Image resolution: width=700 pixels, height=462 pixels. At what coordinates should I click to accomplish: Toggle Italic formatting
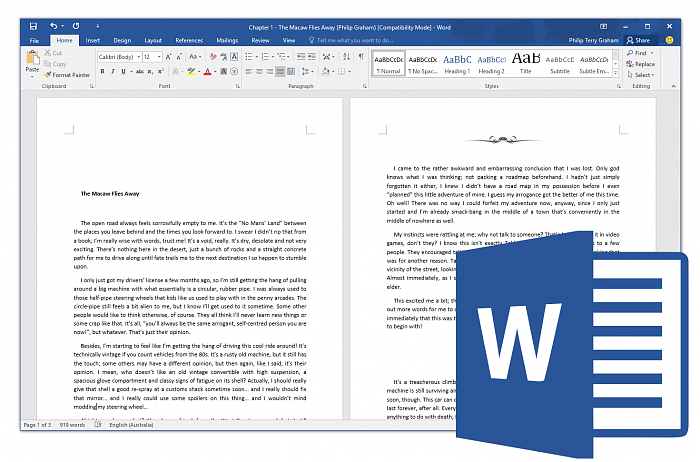(115, 72)
